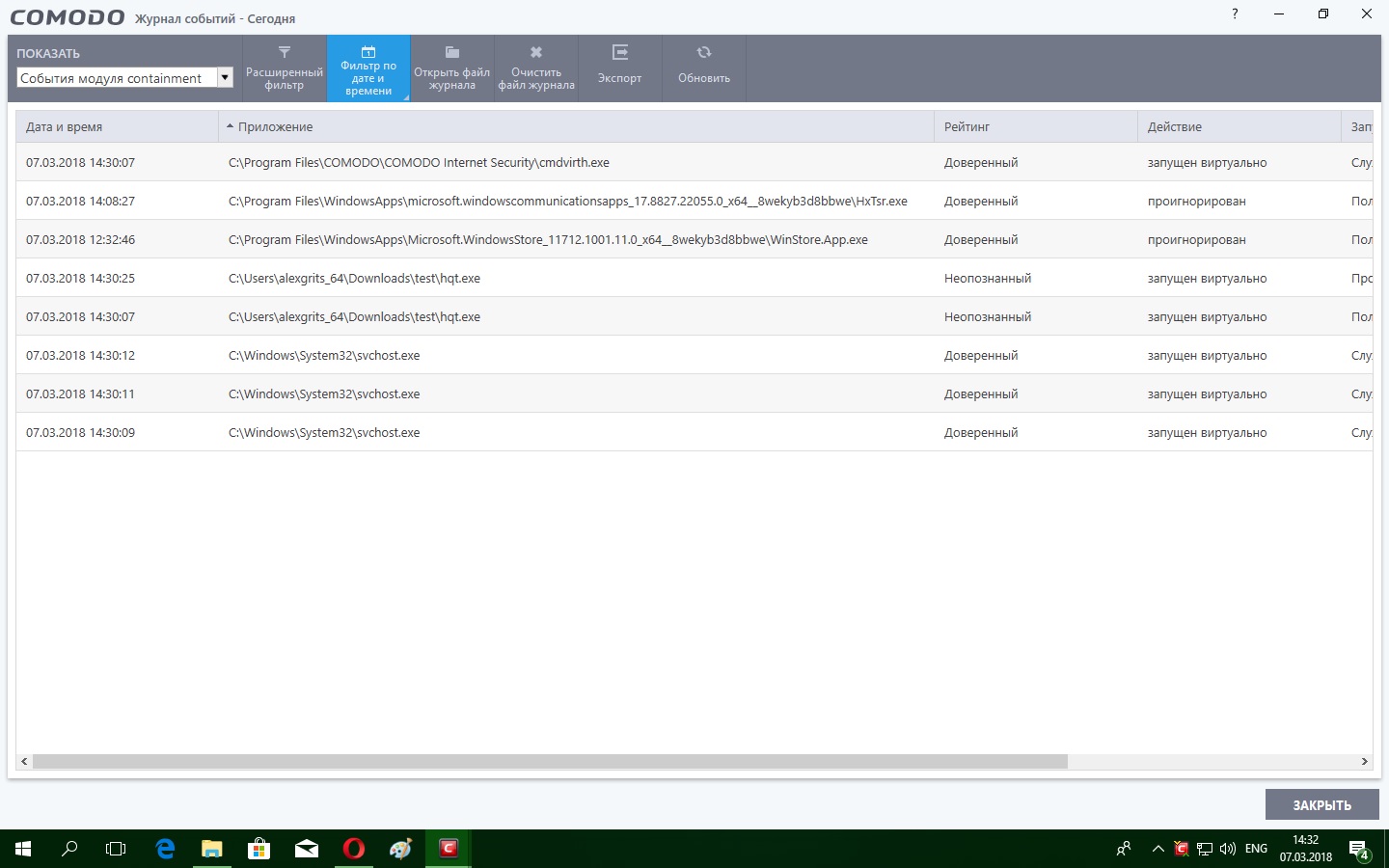
Task: Open Task View on the taskbar
Action: 116,849
